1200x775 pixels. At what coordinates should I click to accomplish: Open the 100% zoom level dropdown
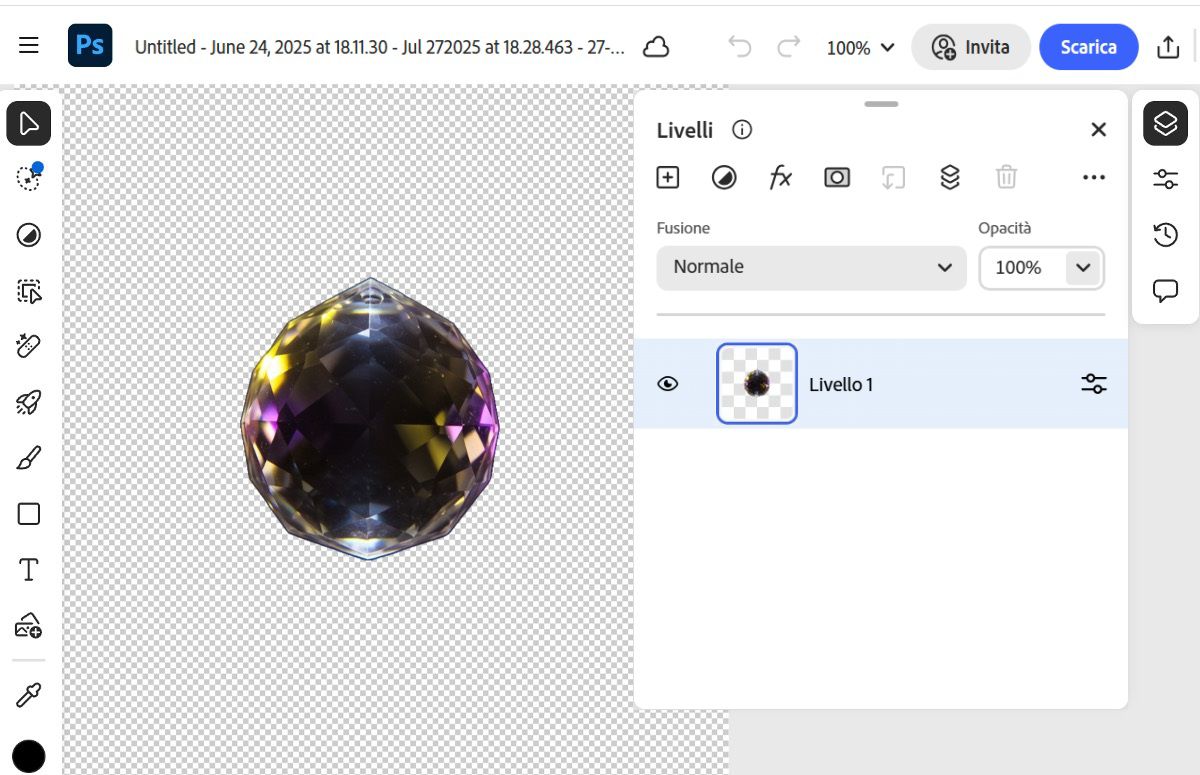pyautogui.click(x=860, y=47)
